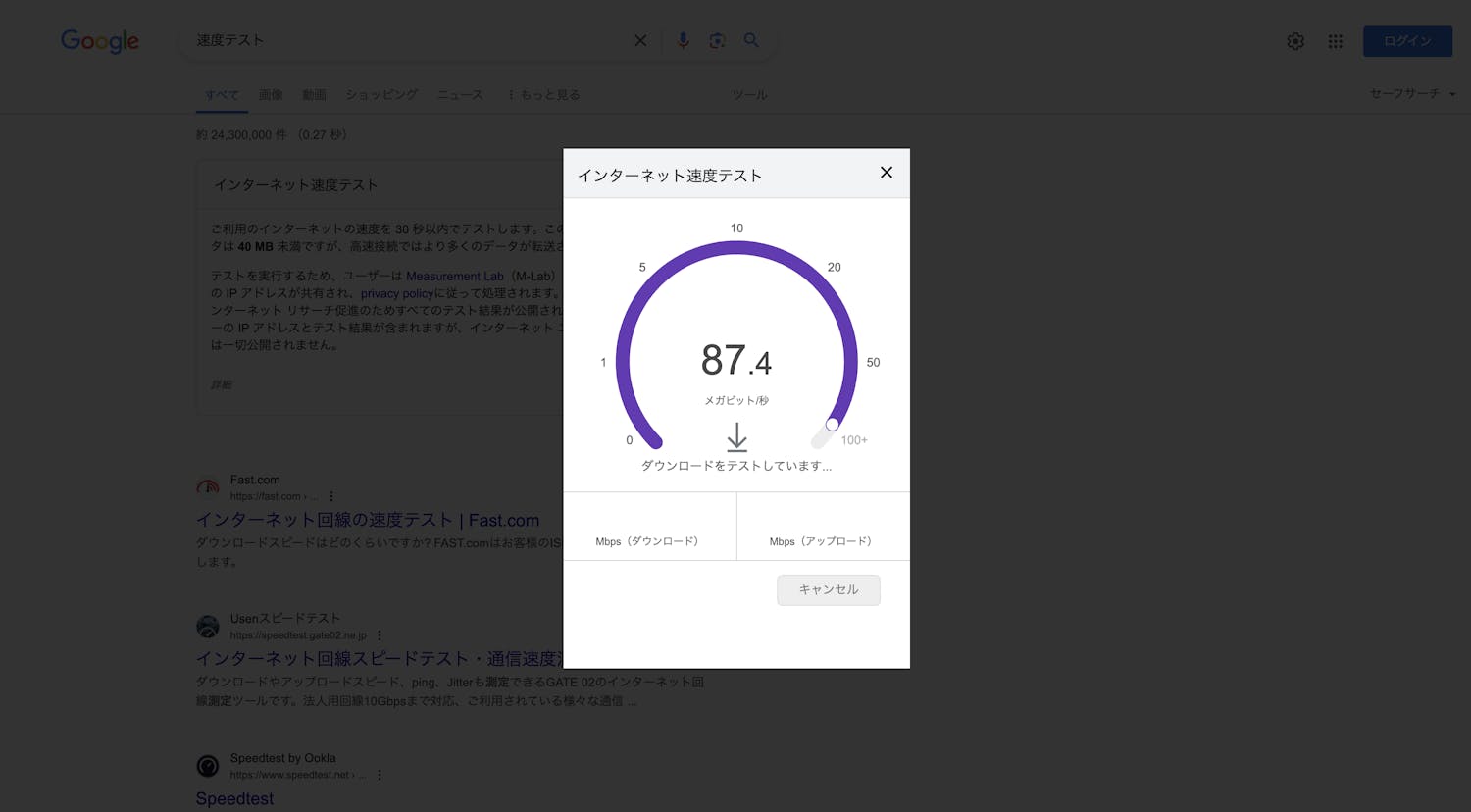Click the Usenスピードテスト favicon
The image size is (1471, 812).
pos(208,627)
